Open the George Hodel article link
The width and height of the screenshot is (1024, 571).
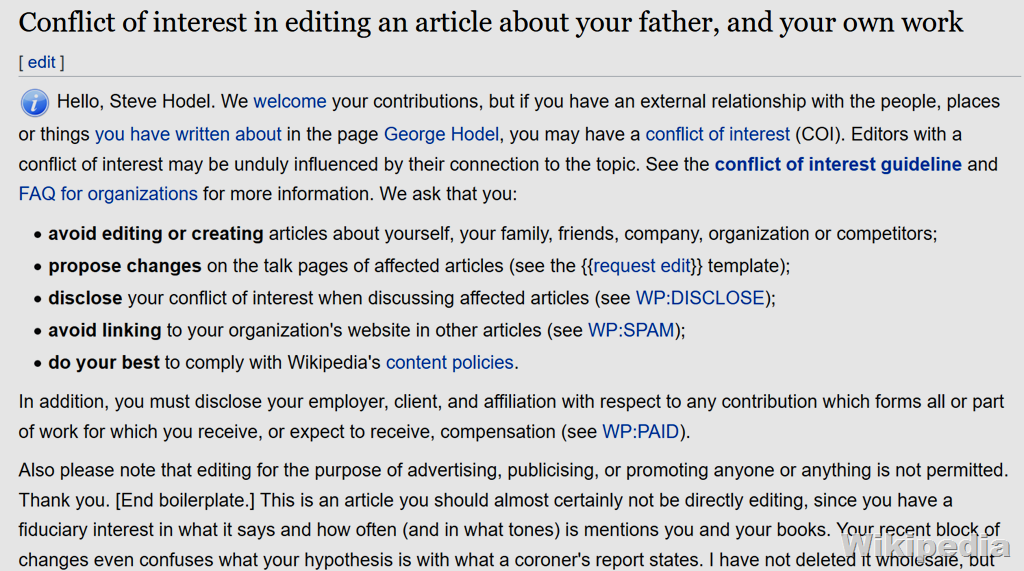pos(441,134)
